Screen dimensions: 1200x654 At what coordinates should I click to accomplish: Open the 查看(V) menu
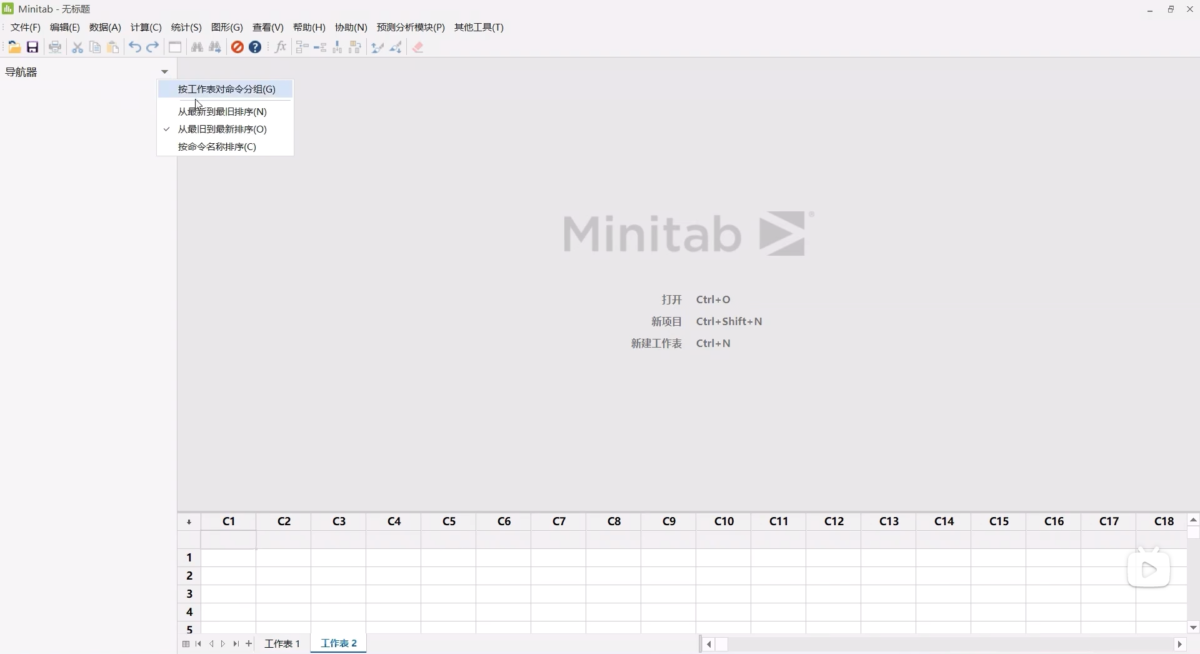click(x=268, y=27)
